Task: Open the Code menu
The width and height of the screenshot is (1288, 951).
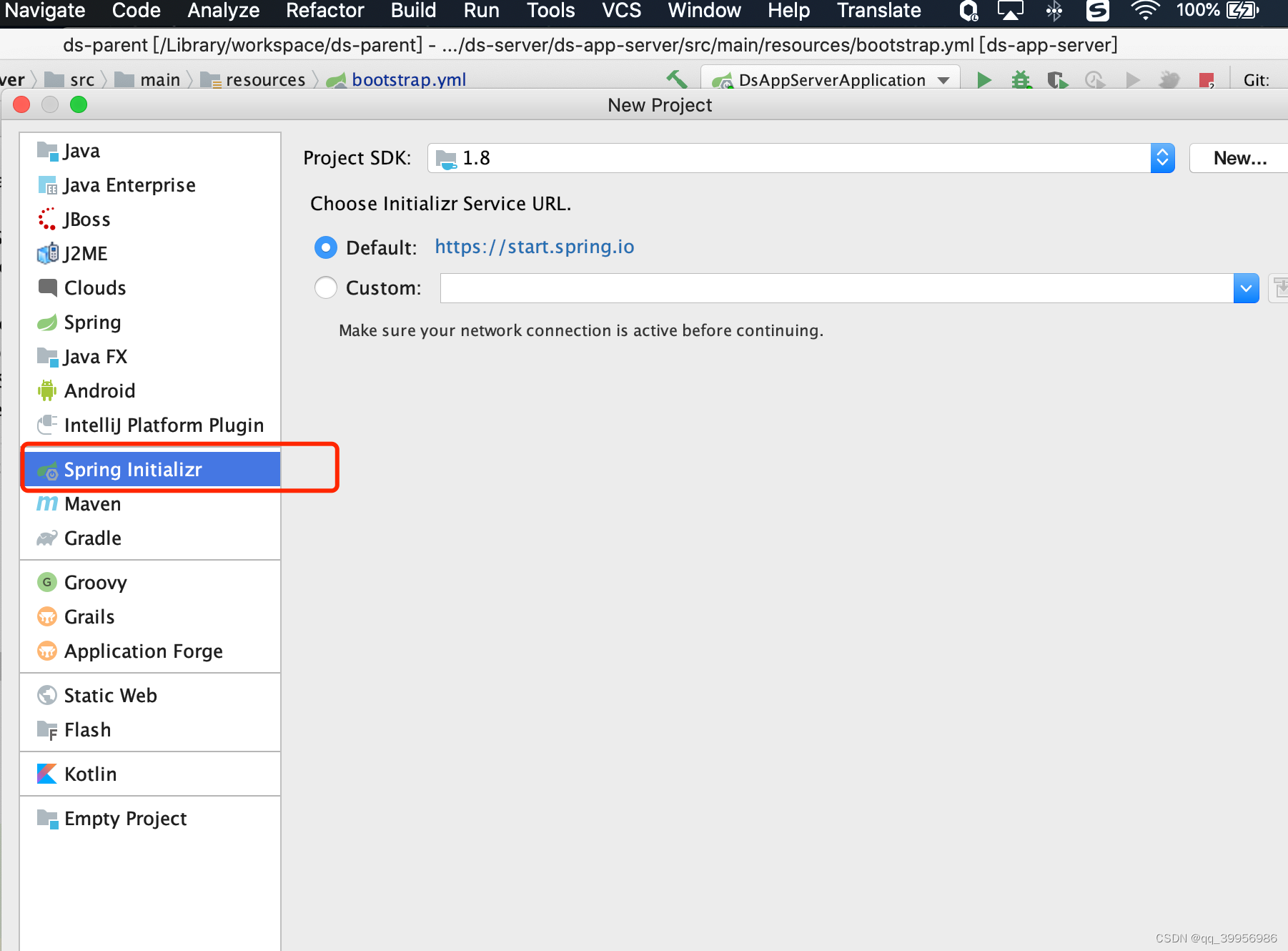Action: [137, 11]
